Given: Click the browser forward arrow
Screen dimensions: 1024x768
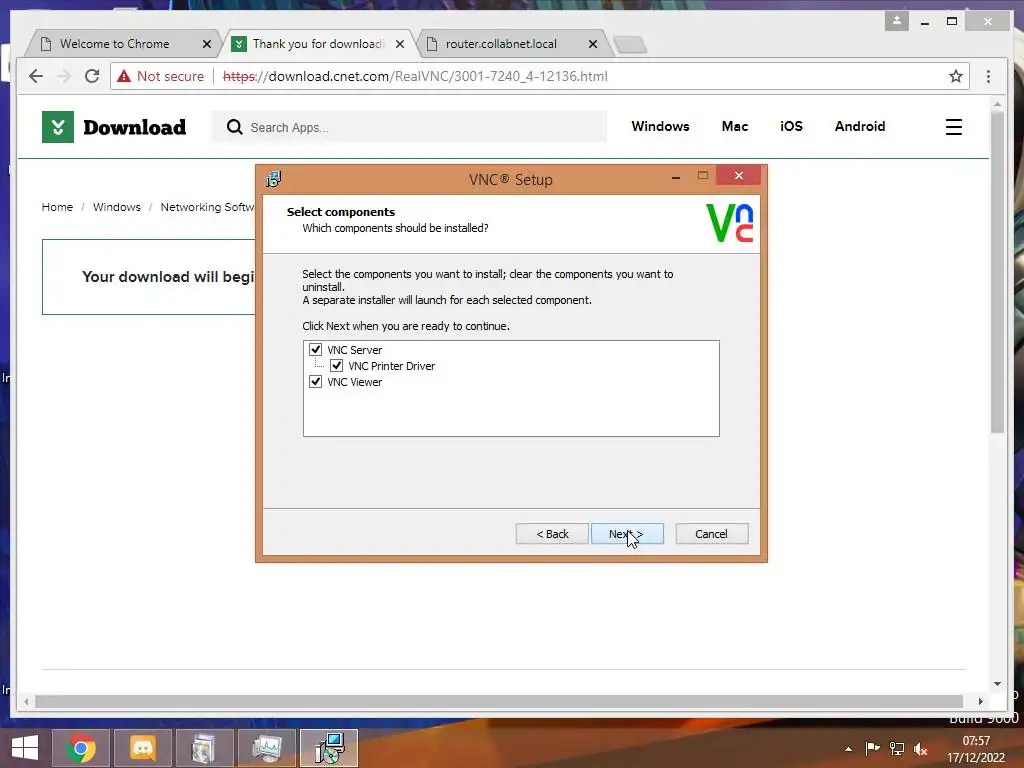Looking at the screenshot, I should coord(64,76).
